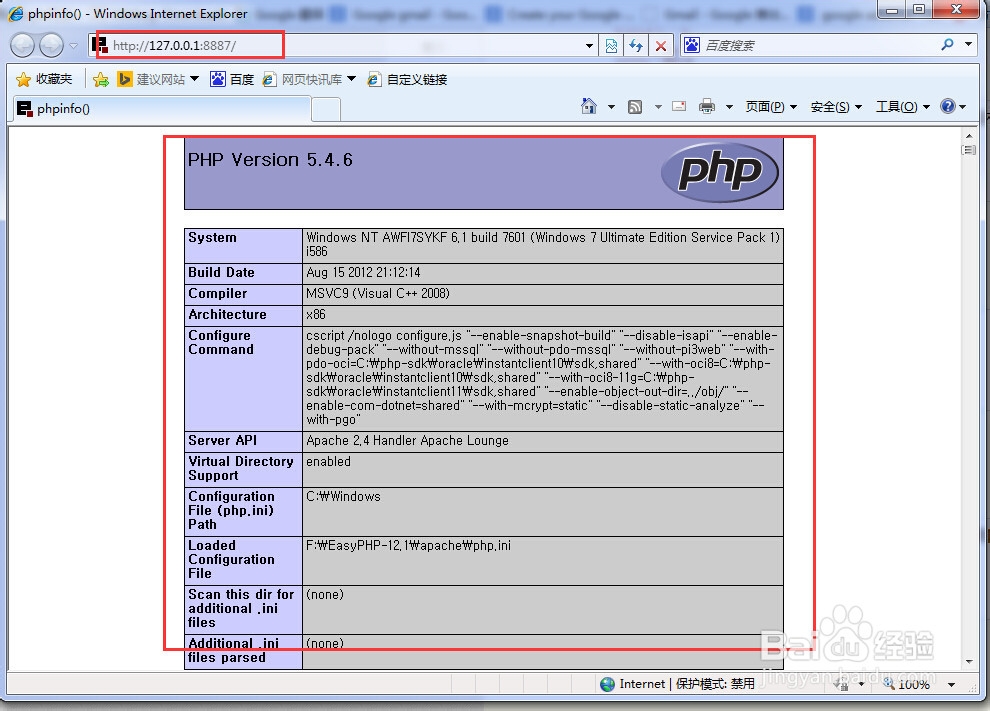The height and width of the screenshot is (711, 990).
Task: Refresh the page with the refresh icon
Action: point(636,45)
